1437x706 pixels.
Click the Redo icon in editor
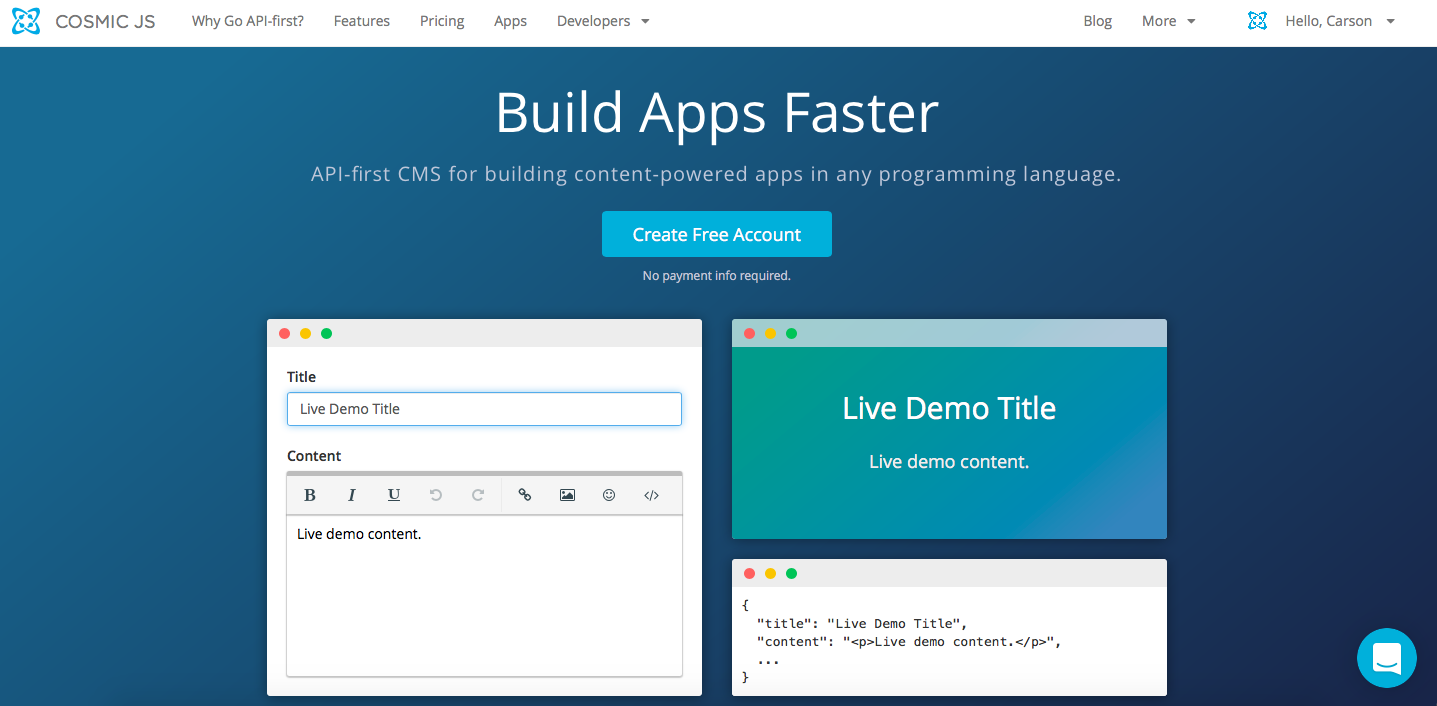click(x=478, y=495)
